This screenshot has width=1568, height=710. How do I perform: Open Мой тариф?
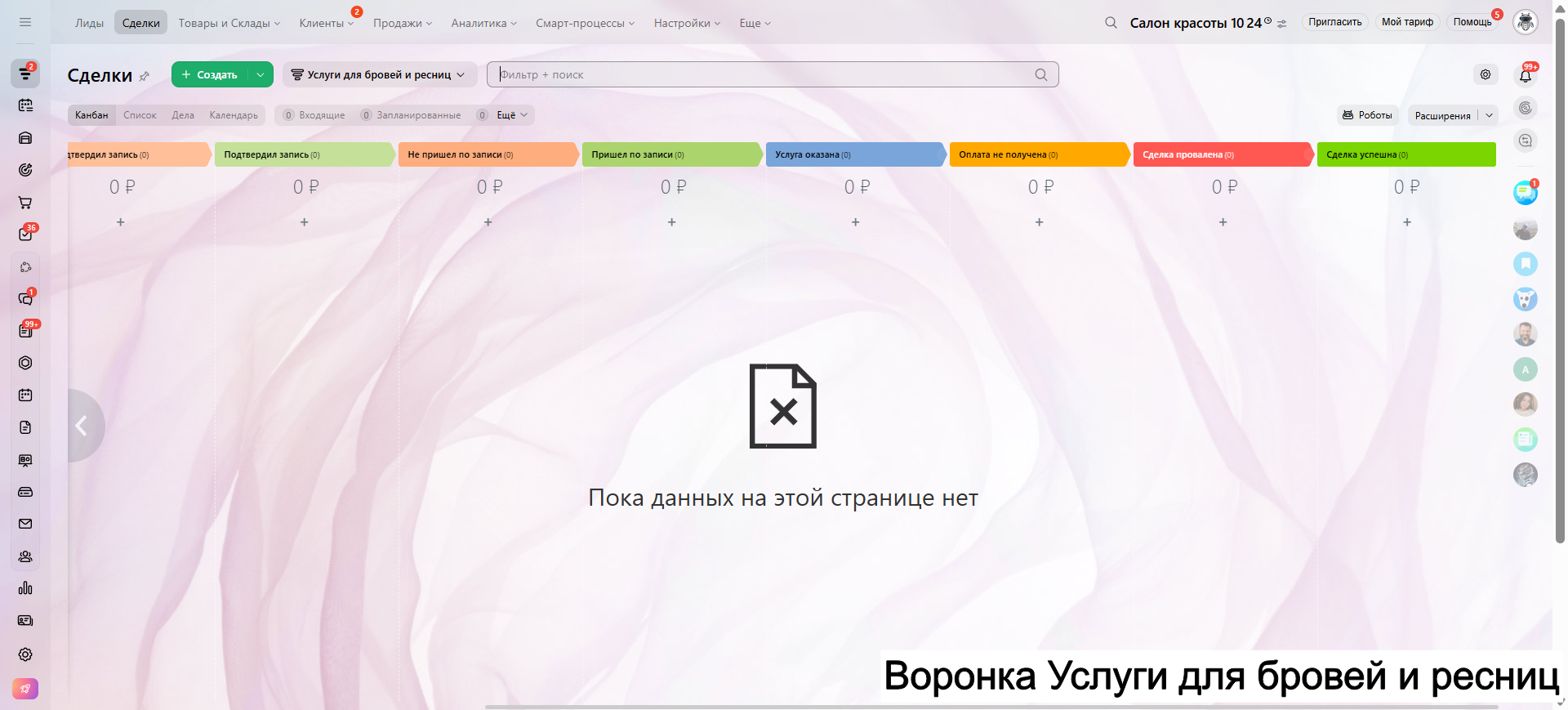click(x=1407, y=22)
